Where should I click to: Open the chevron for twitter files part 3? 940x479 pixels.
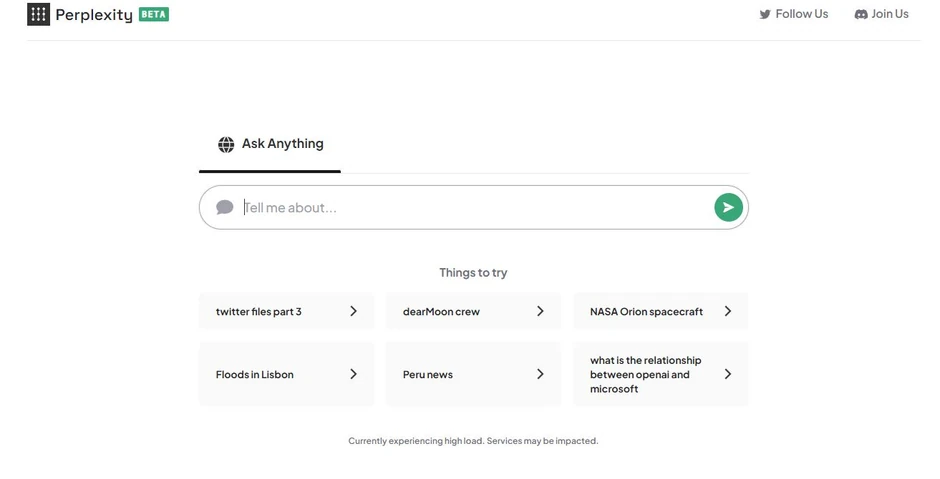coord(353,311)
